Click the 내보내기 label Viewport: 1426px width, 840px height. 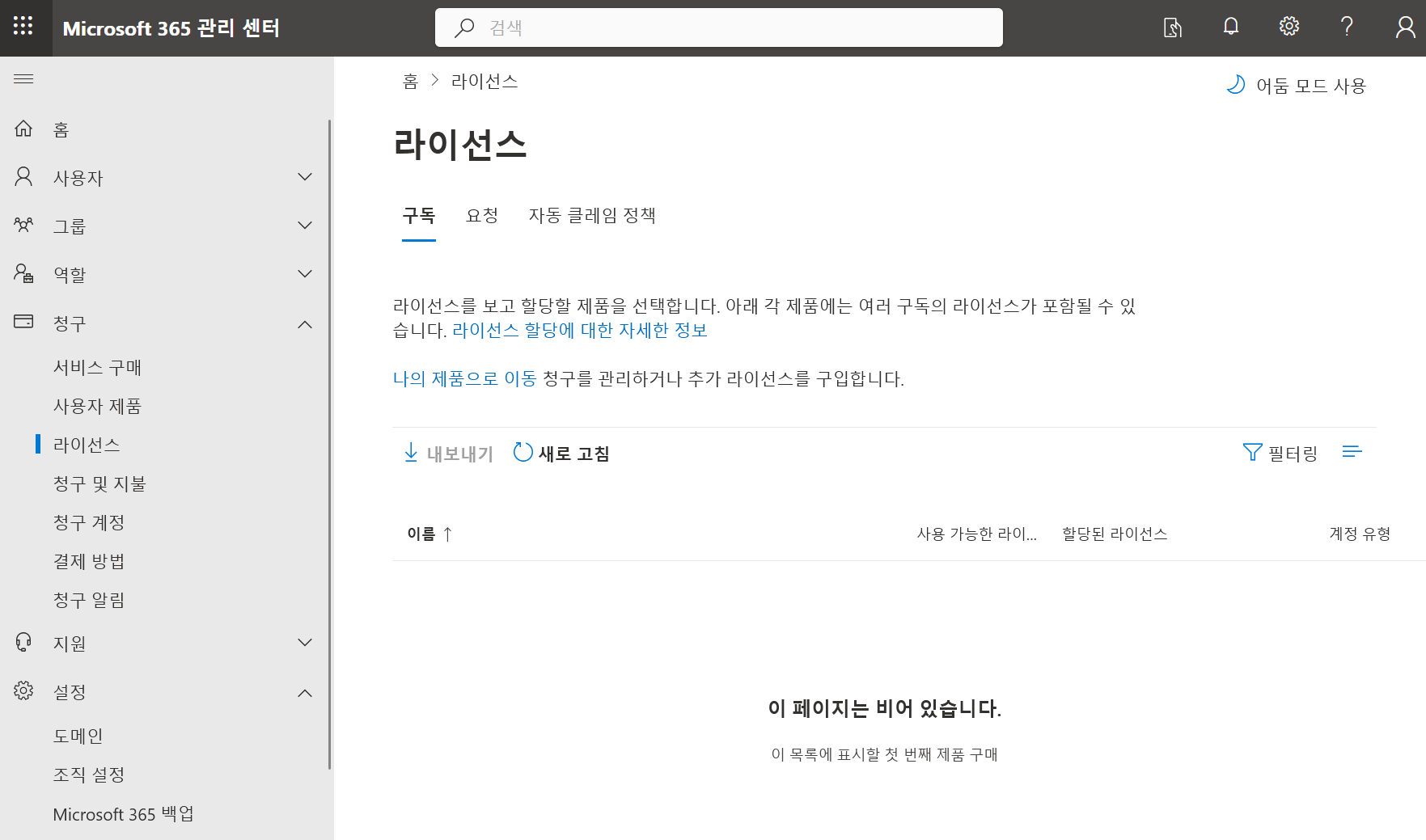(460, 454)
